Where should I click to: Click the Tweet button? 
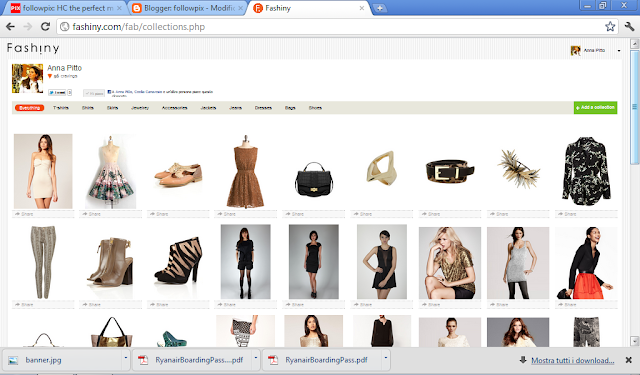pos(57,93)
